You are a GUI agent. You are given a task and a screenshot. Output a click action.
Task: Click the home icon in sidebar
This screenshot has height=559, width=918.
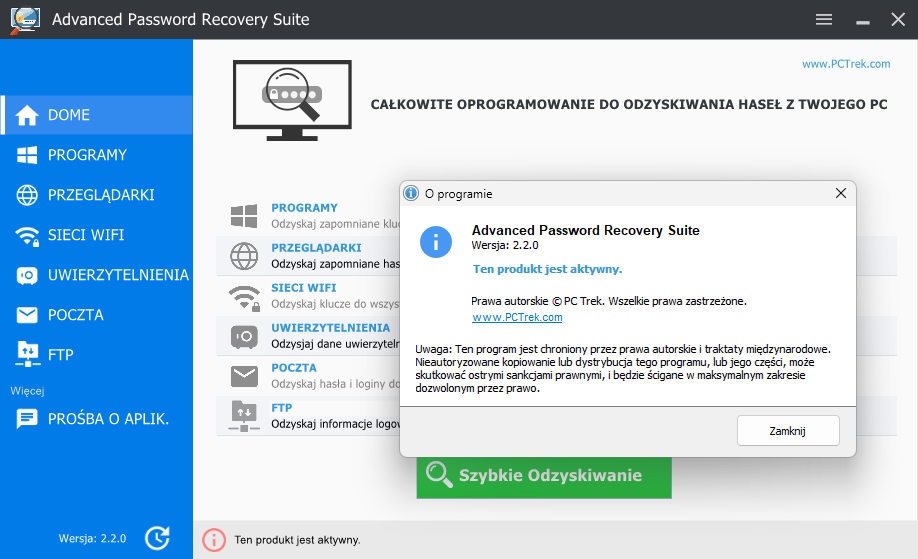27,115
